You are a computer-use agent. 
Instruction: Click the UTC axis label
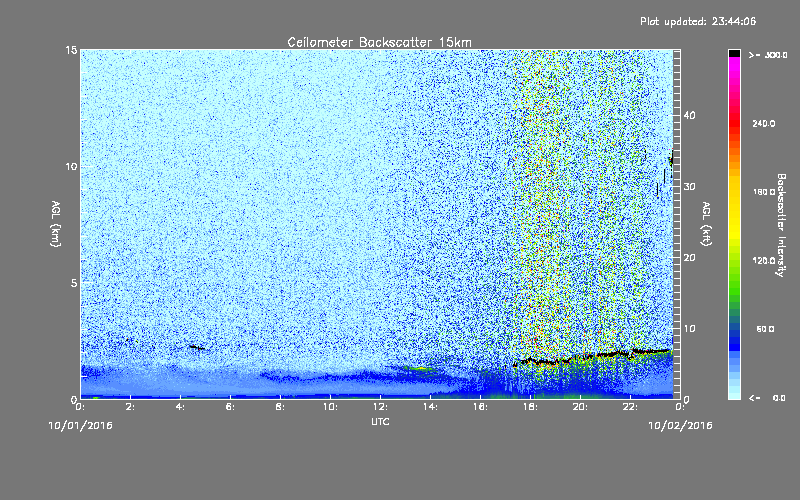coord(380,421)
